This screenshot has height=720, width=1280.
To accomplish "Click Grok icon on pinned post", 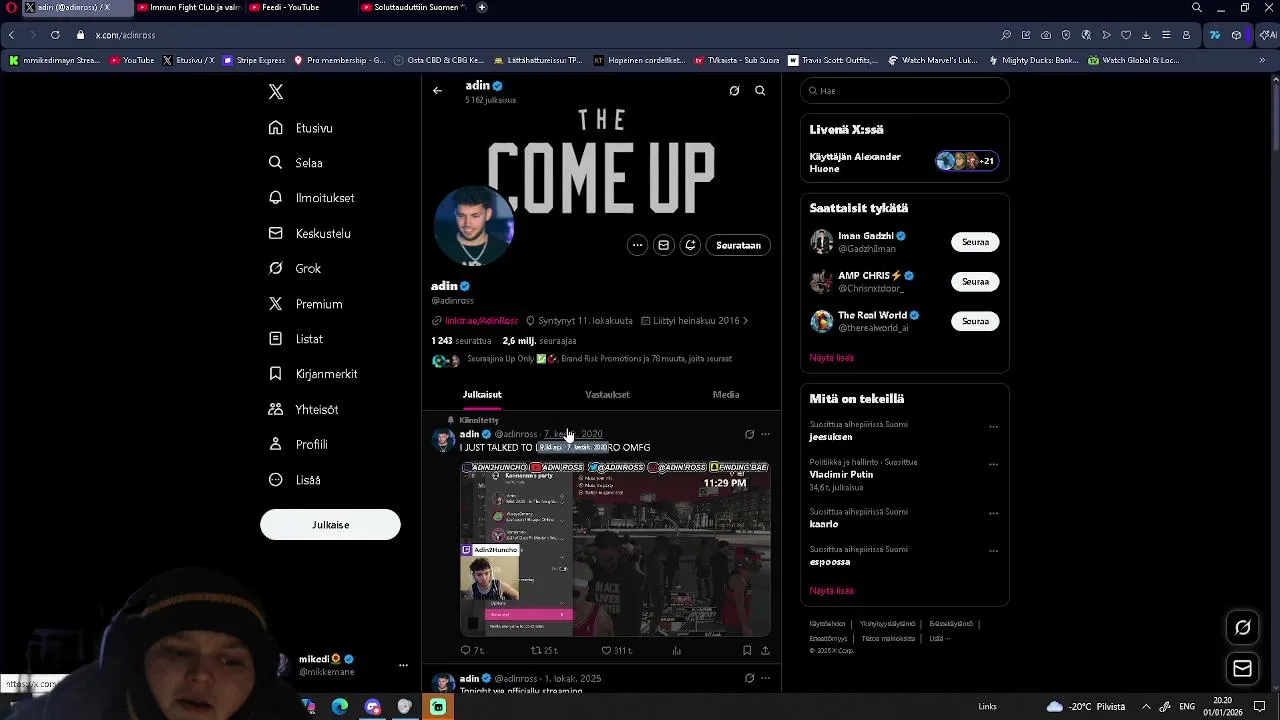I will tap(749, 434).
